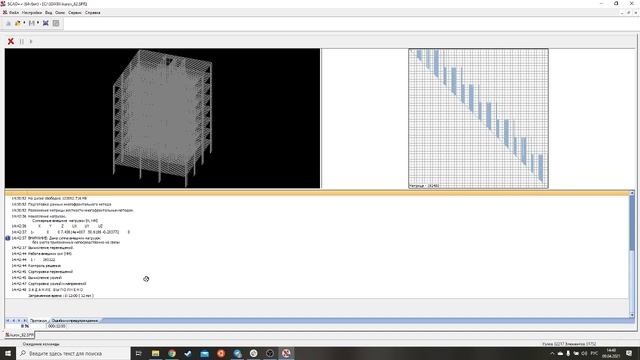The height and width of the screenshot is (360, 640).
Task: Jump to last tab with scroll arrow
Action: click(24, 321)
